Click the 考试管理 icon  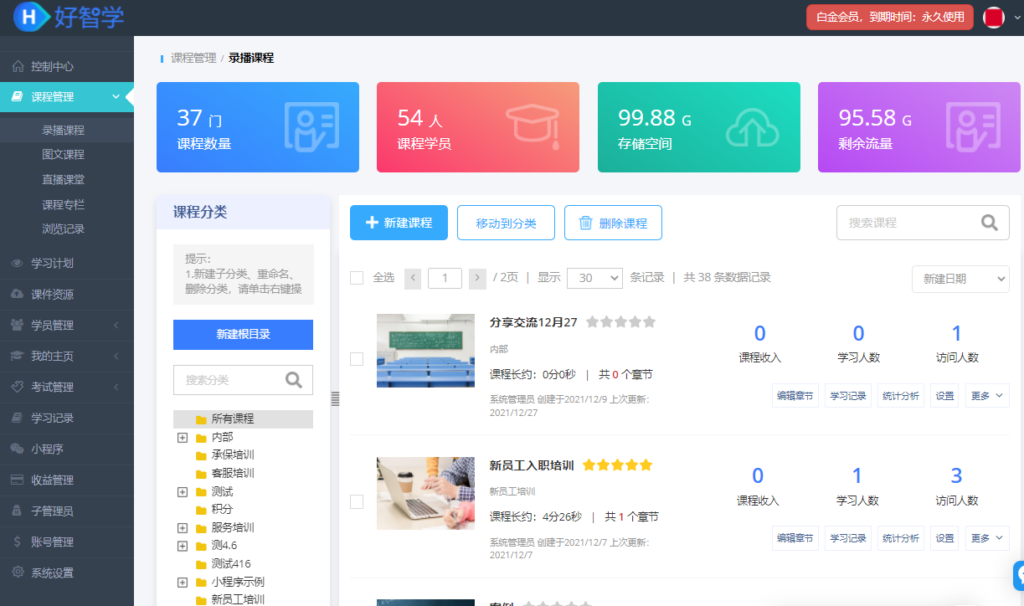(x=18, y=387)
